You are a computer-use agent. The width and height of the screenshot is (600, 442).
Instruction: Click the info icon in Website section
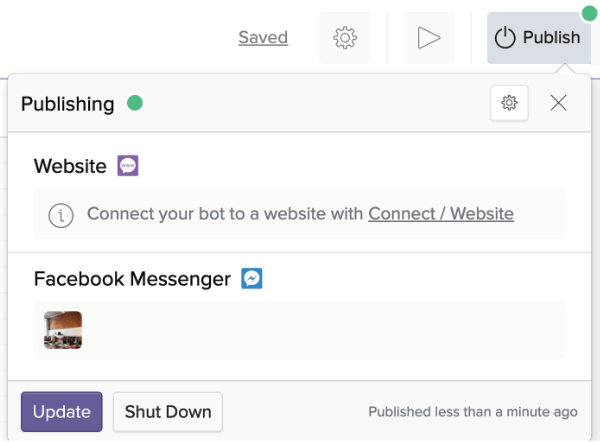(61, 214)
